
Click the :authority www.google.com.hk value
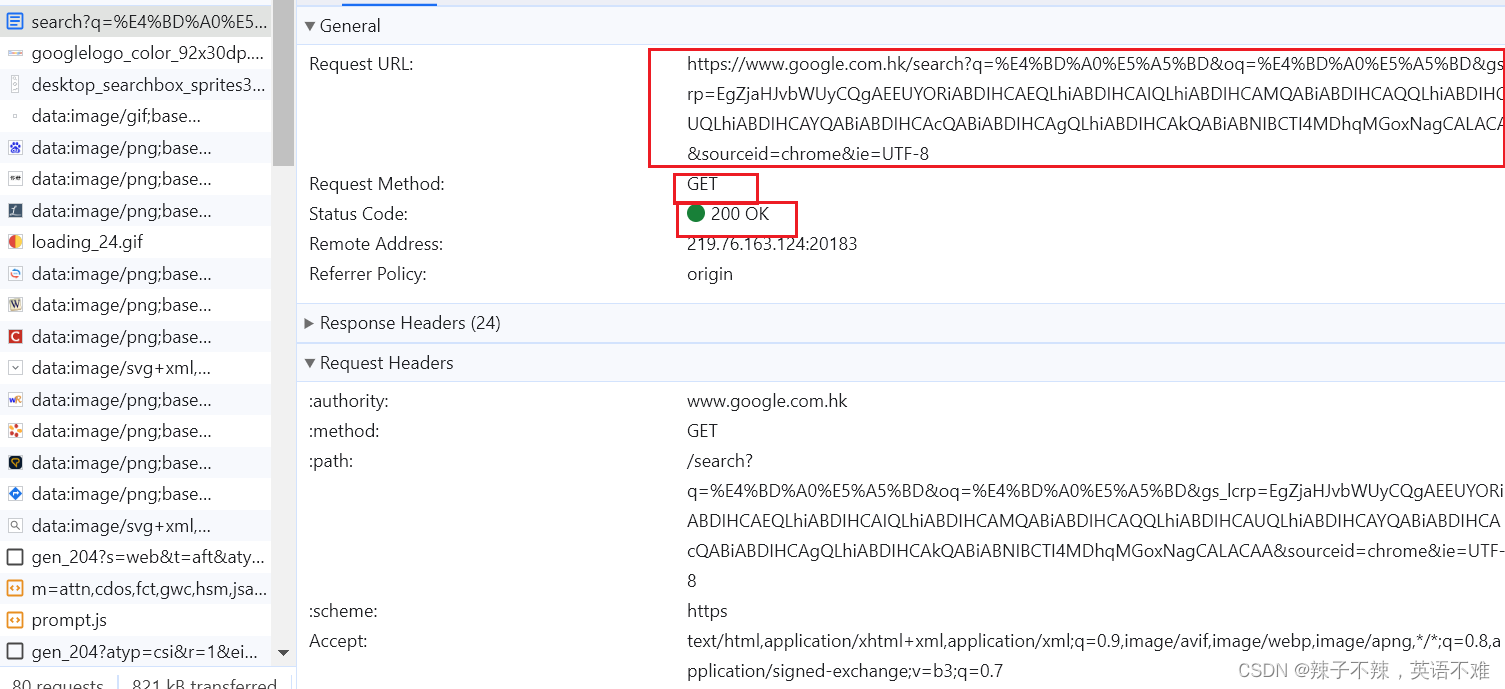767,401
